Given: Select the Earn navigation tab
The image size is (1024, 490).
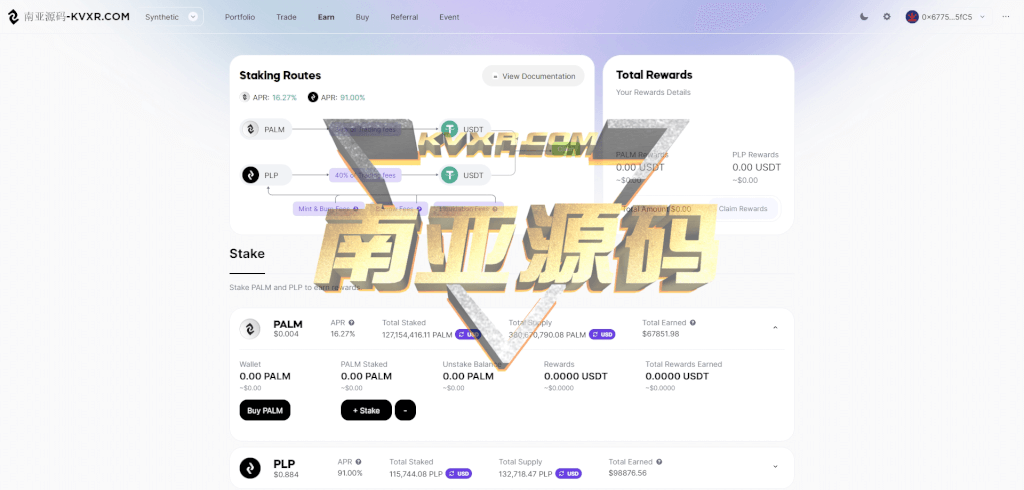Looking at the screenshot, I should pos(326,17).
